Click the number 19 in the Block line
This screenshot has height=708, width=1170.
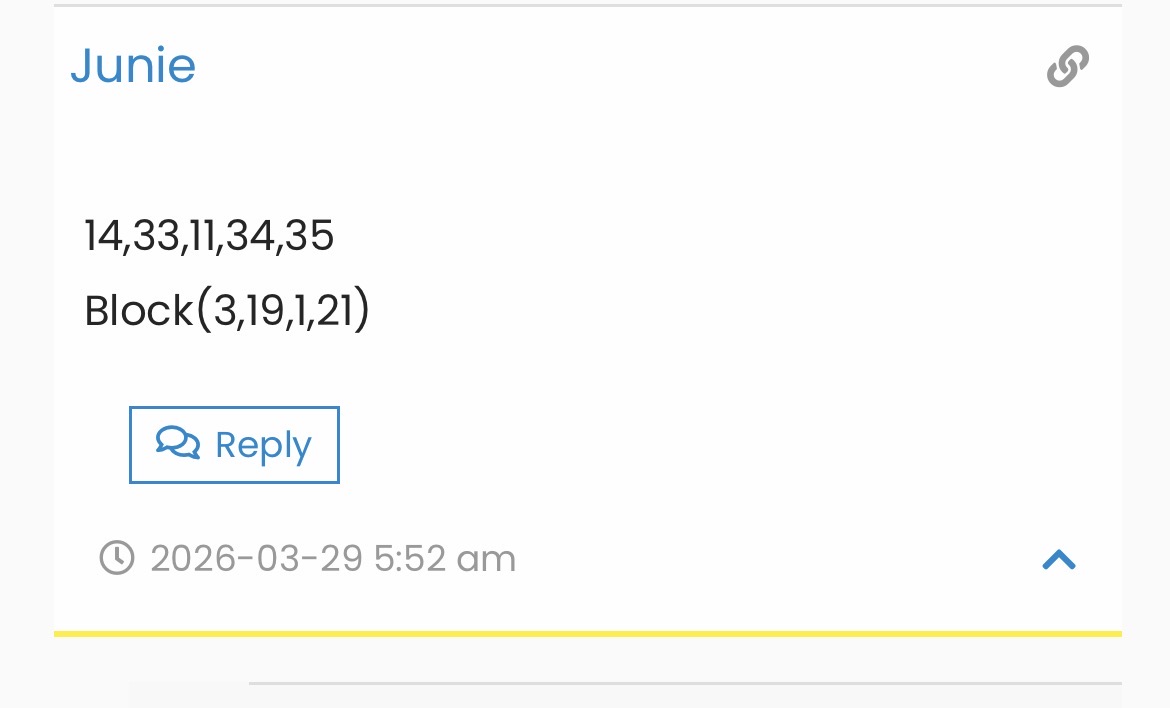(266, 311)
